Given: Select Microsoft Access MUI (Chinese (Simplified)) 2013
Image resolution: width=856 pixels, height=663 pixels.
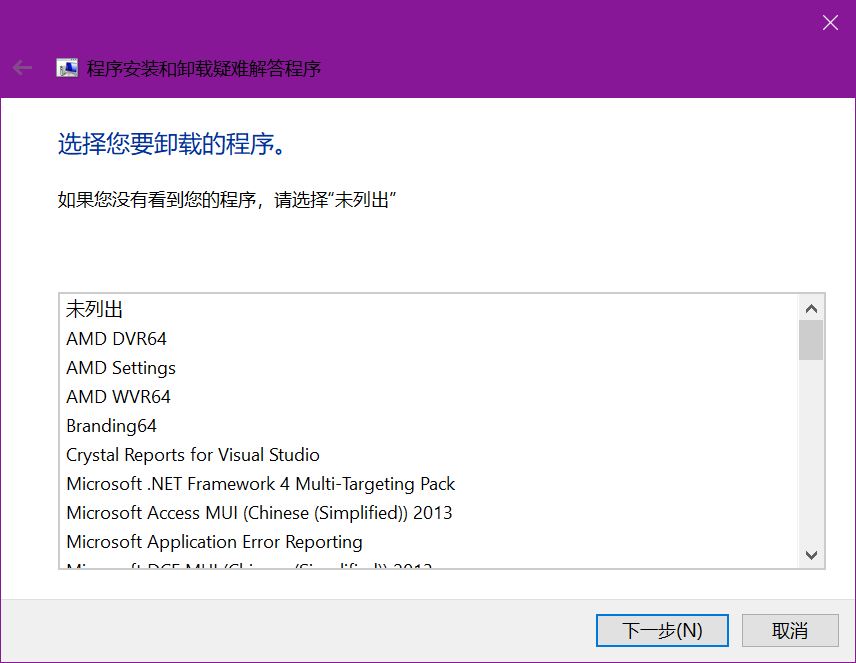Looking at the screenshot, I should pyautogui.click(x=259, y=513).
